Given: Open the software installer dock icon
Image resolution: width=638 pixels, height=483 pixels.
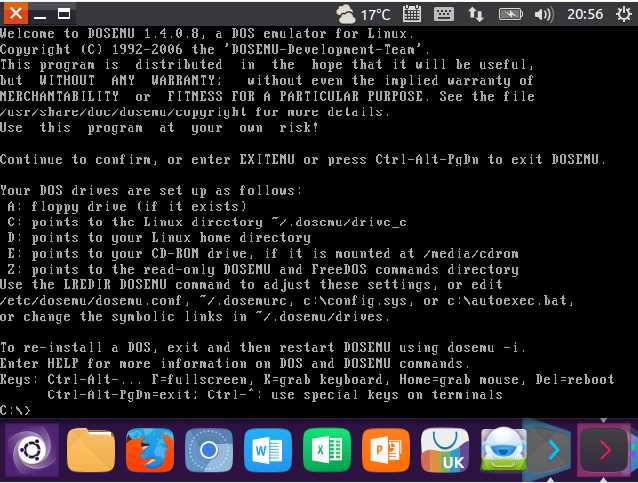Looking at the screenshot, I should 504,450.
